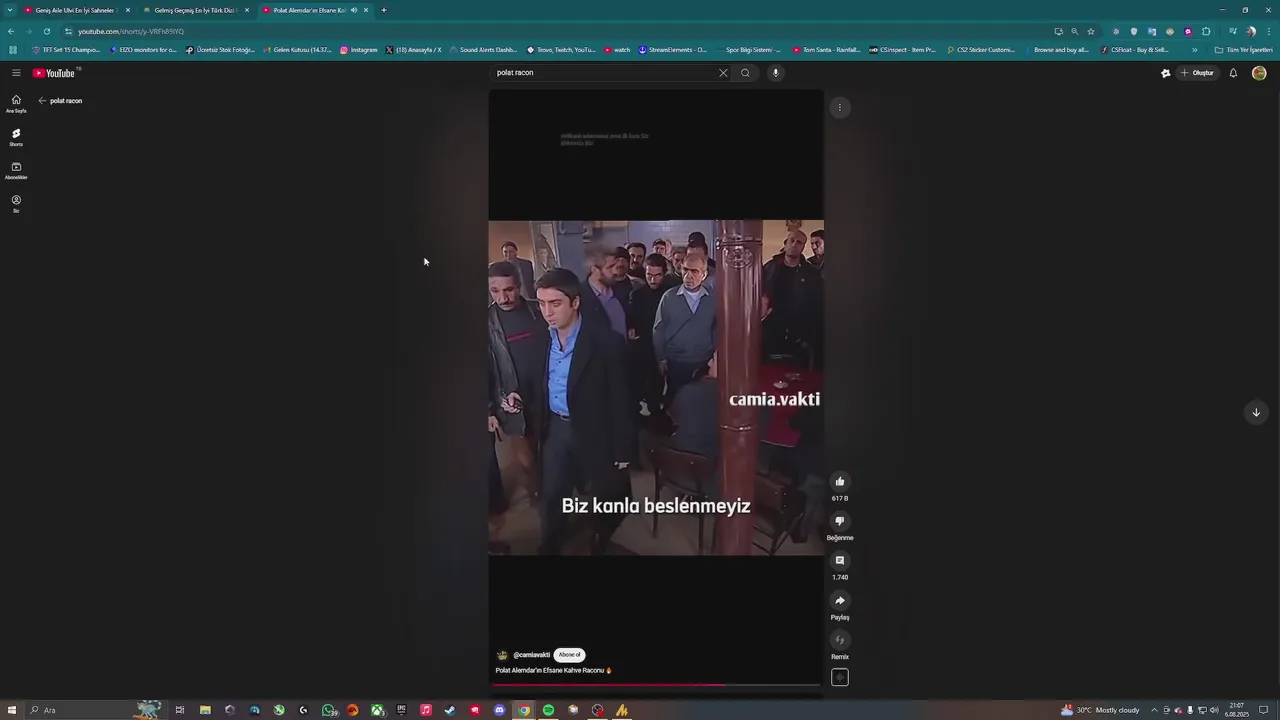Seek in the Short's red progress bar
Screen dimensions: 1280x720
(x=656, y=685)
